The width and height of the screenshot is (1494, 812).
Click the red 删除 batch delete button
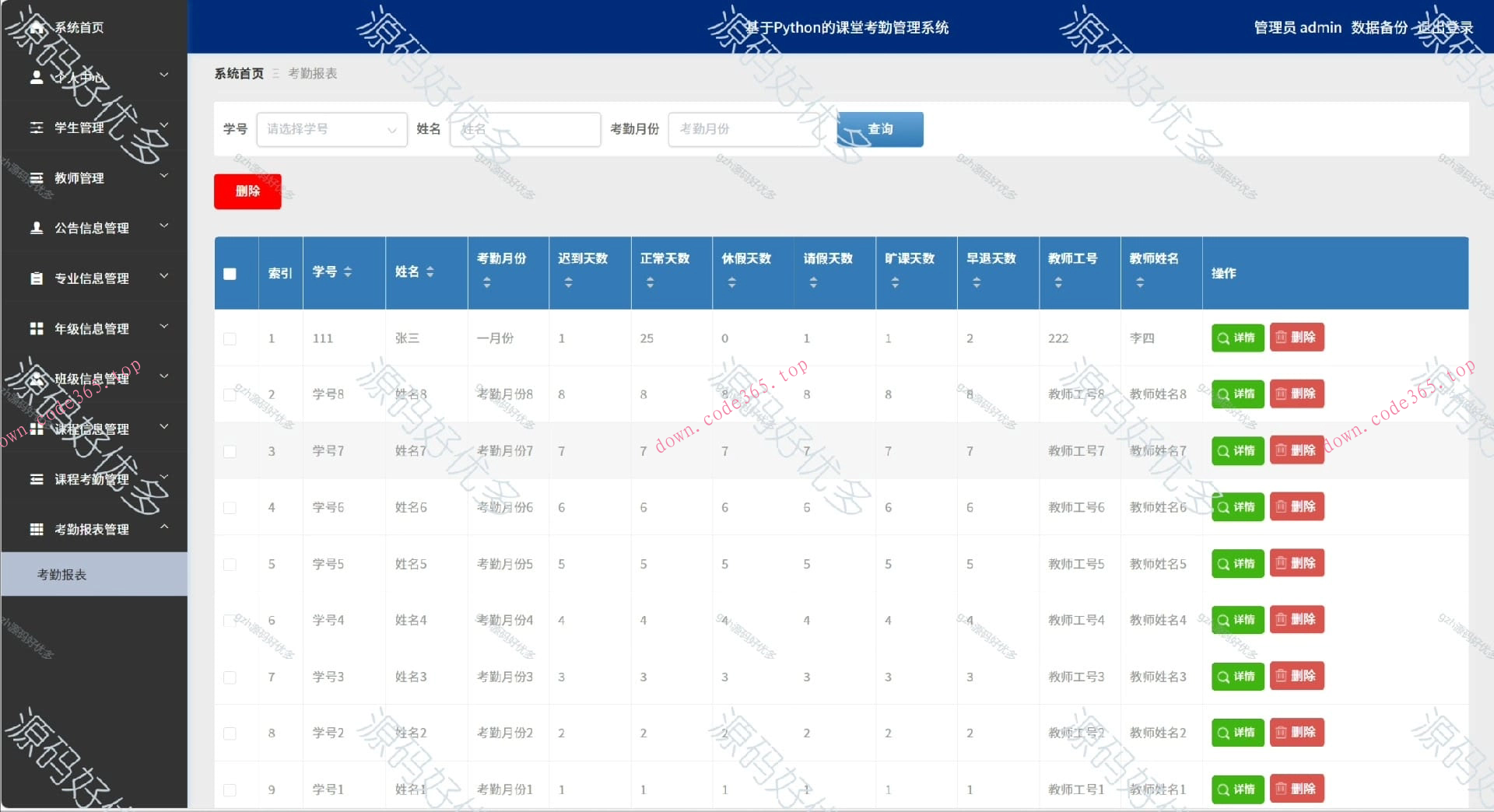247,191
